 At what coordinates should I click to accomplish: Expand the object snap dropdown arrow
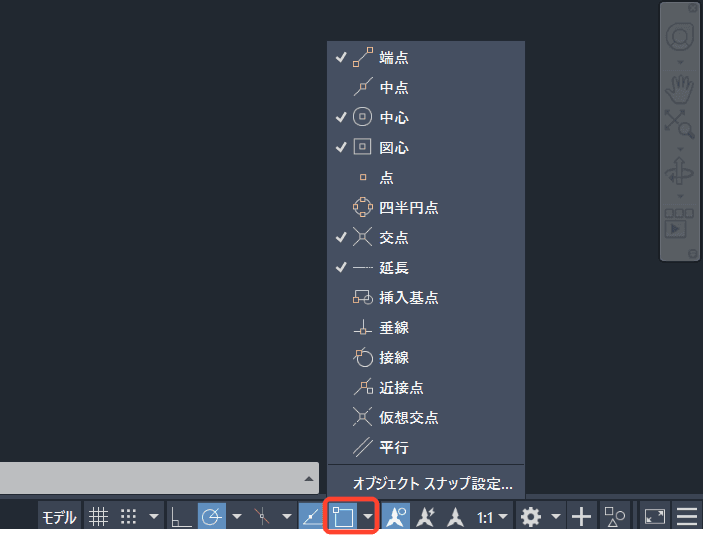point(368,517)
